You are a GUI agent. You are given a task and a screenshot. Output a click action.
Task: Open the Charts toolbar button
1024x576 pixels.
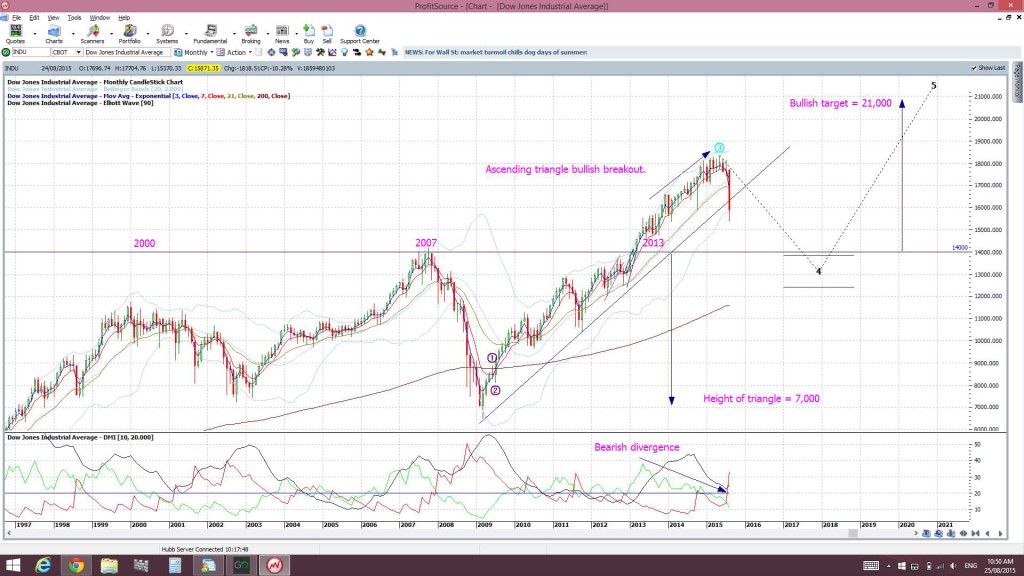coord(54,34)
